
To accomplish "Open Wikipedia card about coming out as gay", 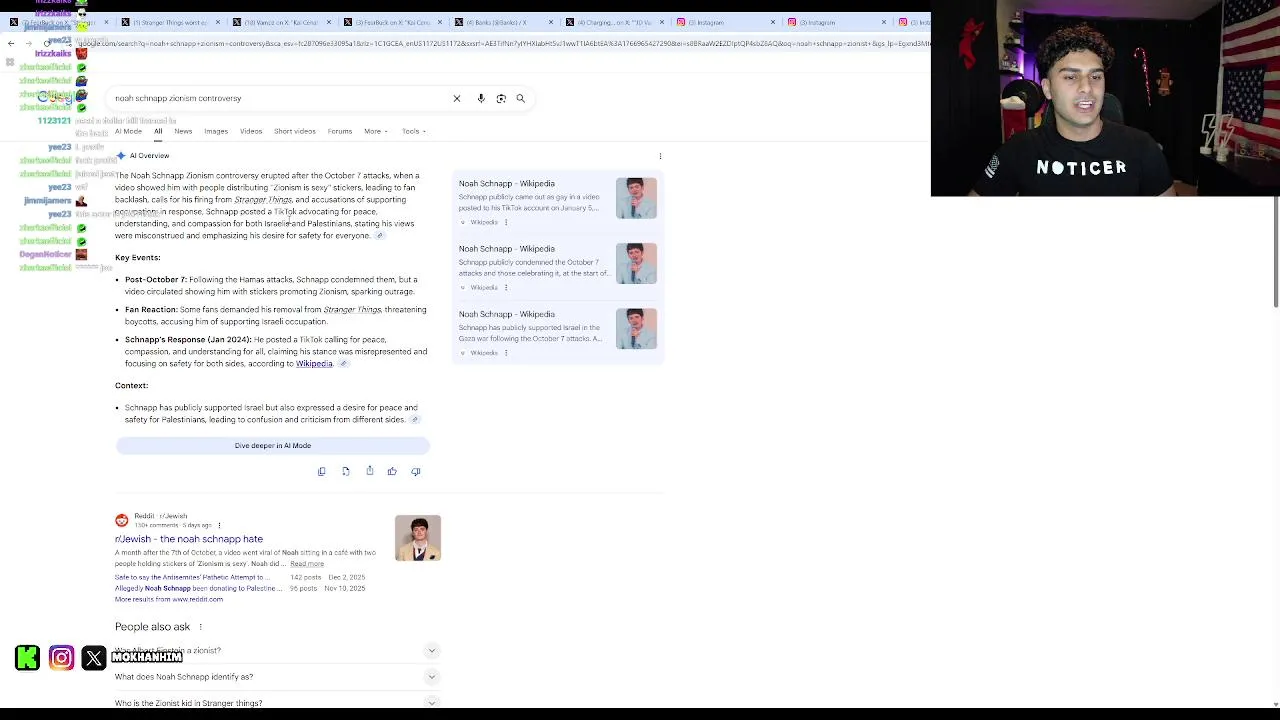I will pos(558,200).
